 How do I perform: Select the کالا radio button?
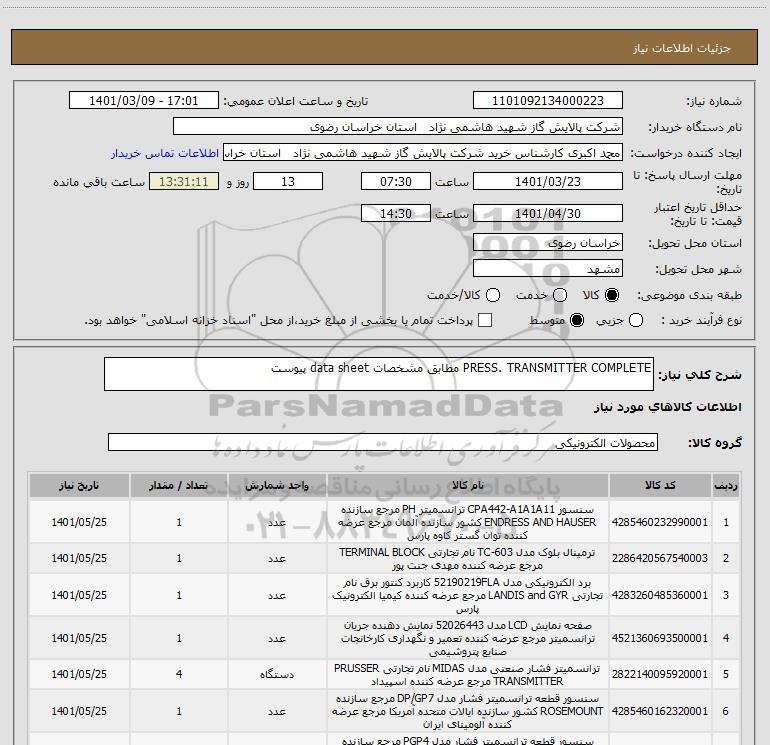(613, 295)
